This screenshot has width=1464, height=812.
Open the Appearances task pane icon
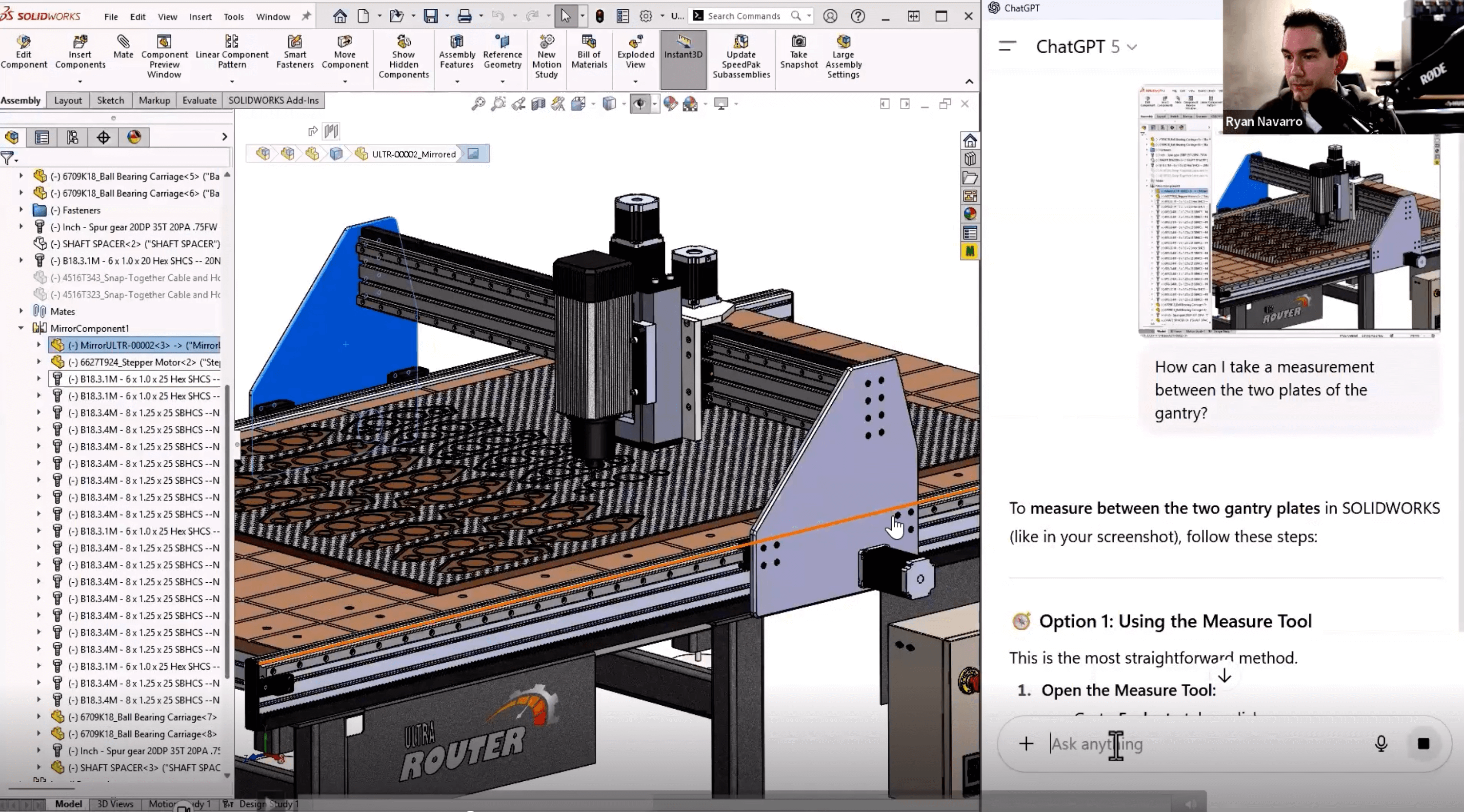pyautogui.click(x=969, y=214)
